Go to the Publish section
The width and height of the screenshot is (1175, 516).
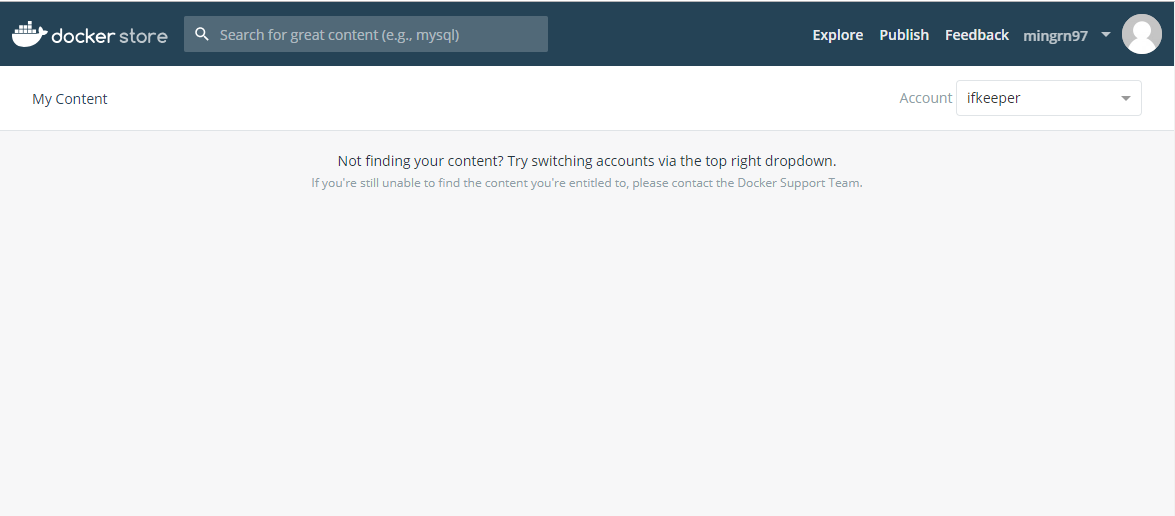(x=904, y=35)
